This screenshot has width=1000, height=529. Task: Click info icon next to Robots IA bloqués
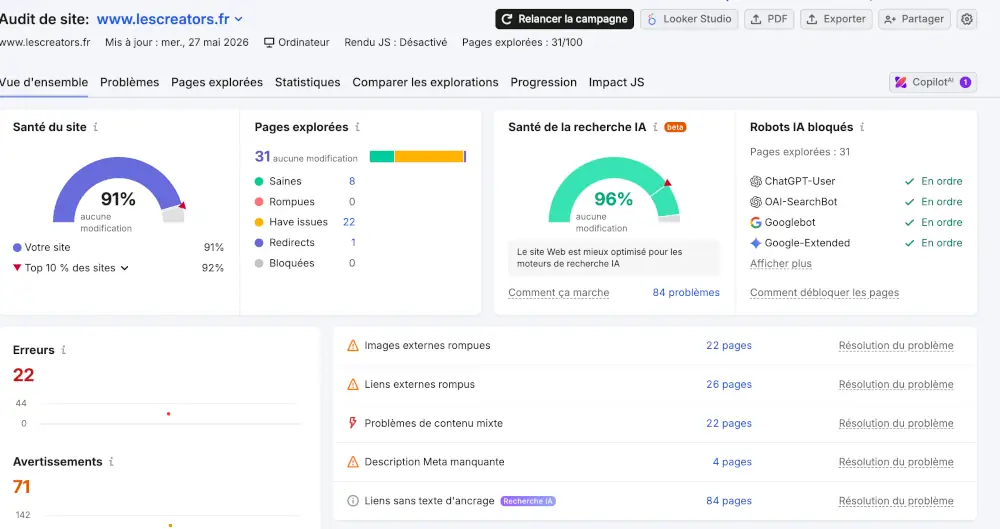pyautogui.click(x=862, y=127)
